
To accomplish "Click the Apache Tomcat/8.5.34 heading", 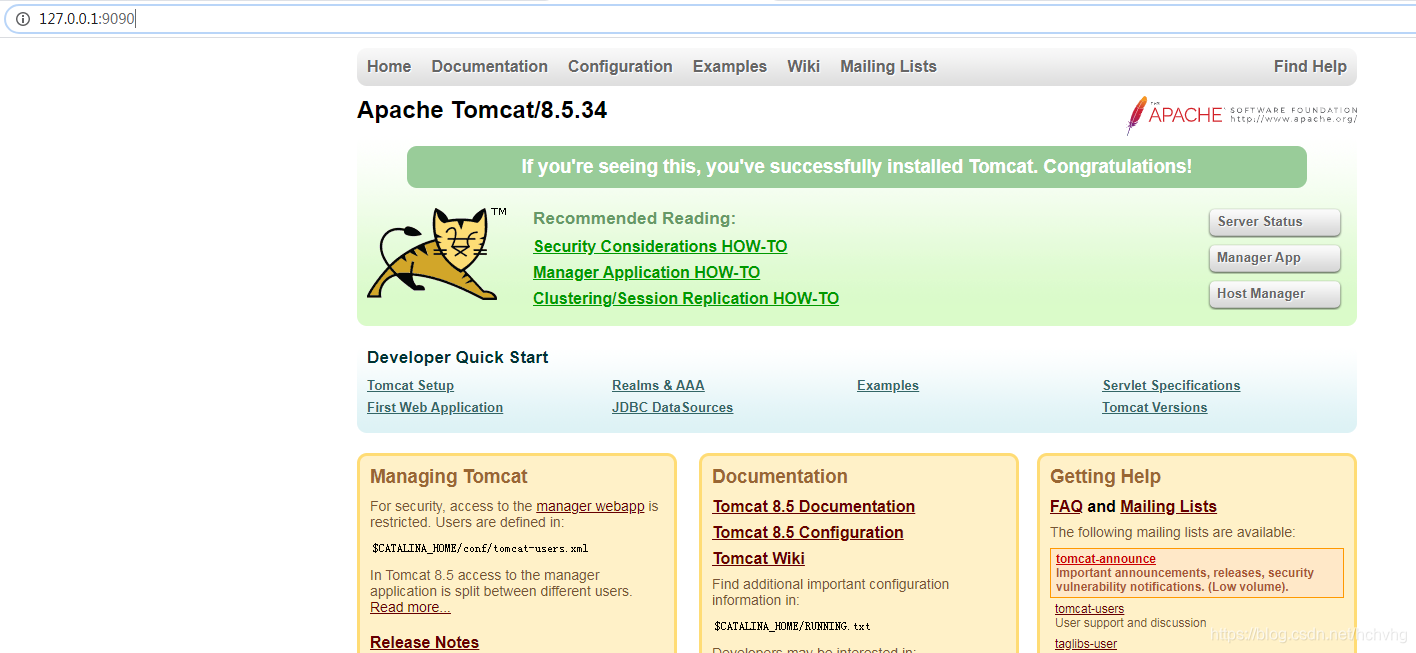I will pyautogui.click(x=482, y=110).
